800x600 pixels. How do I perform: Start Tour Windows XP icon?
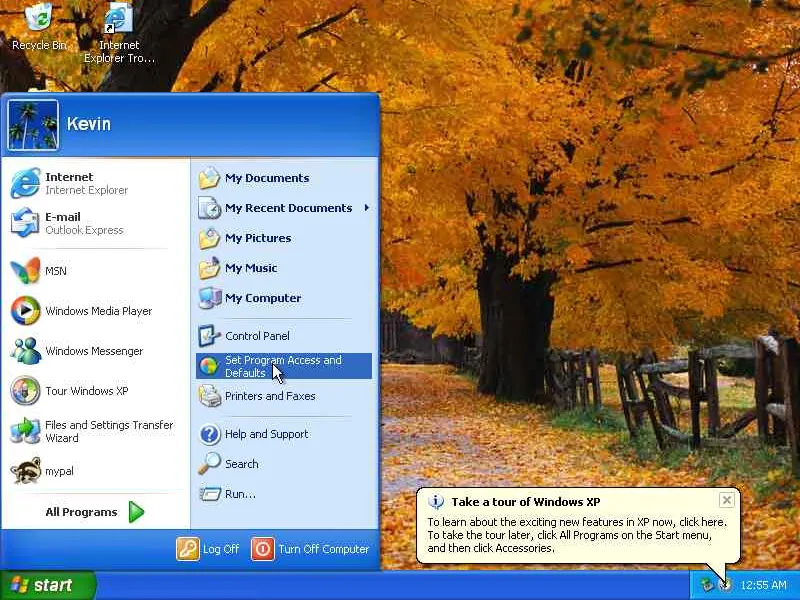point(25,390)
